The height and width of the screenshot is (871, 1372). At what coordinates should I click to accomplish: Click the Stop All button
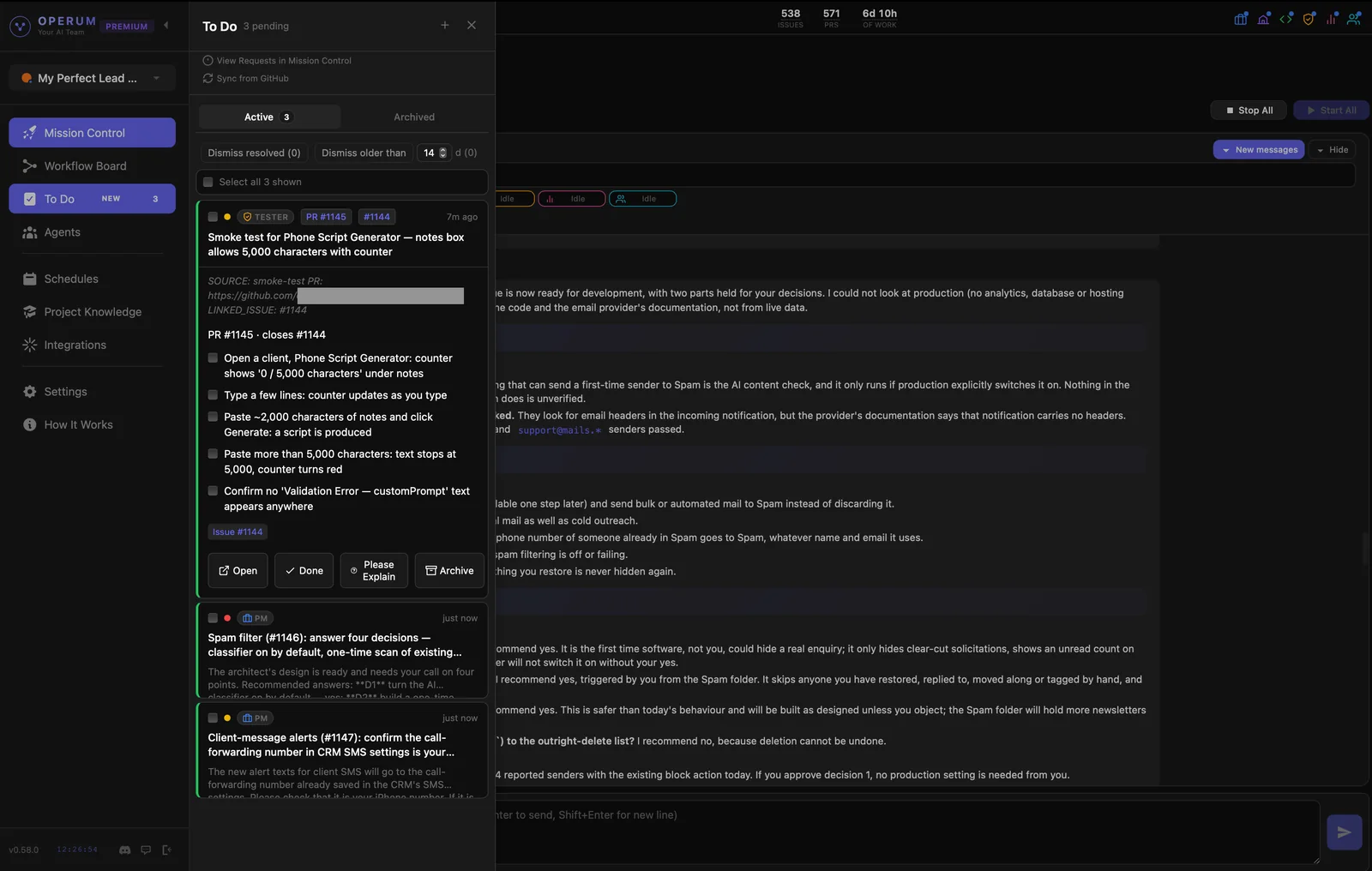click(1249, 111)
